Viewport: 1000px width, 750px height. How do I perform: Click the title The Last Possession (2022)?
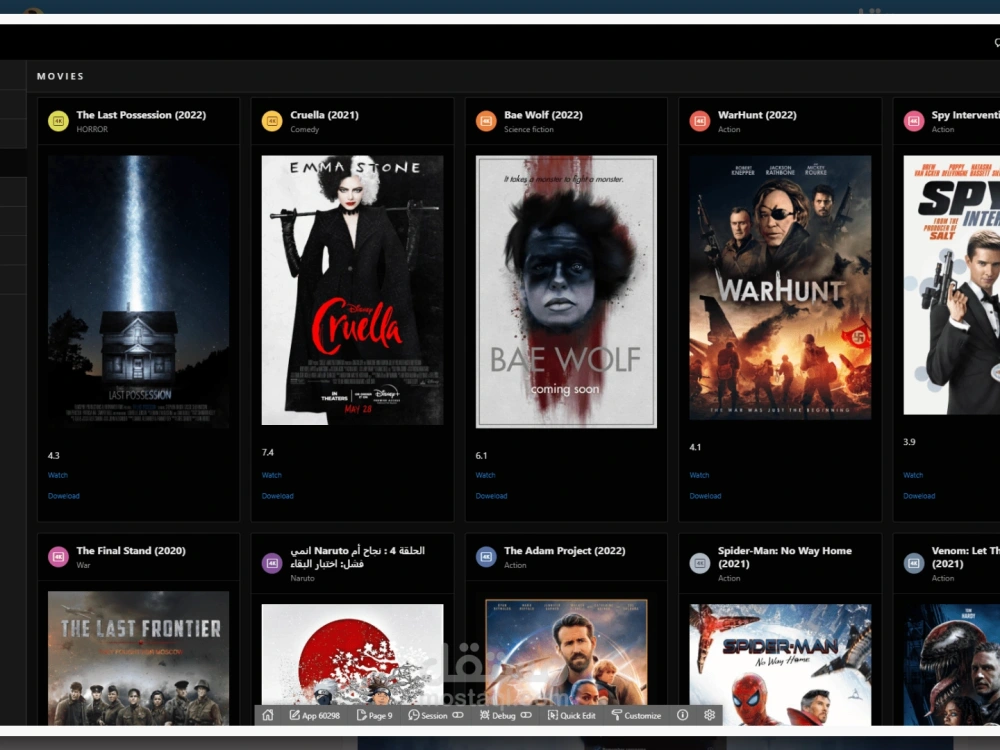141,115
